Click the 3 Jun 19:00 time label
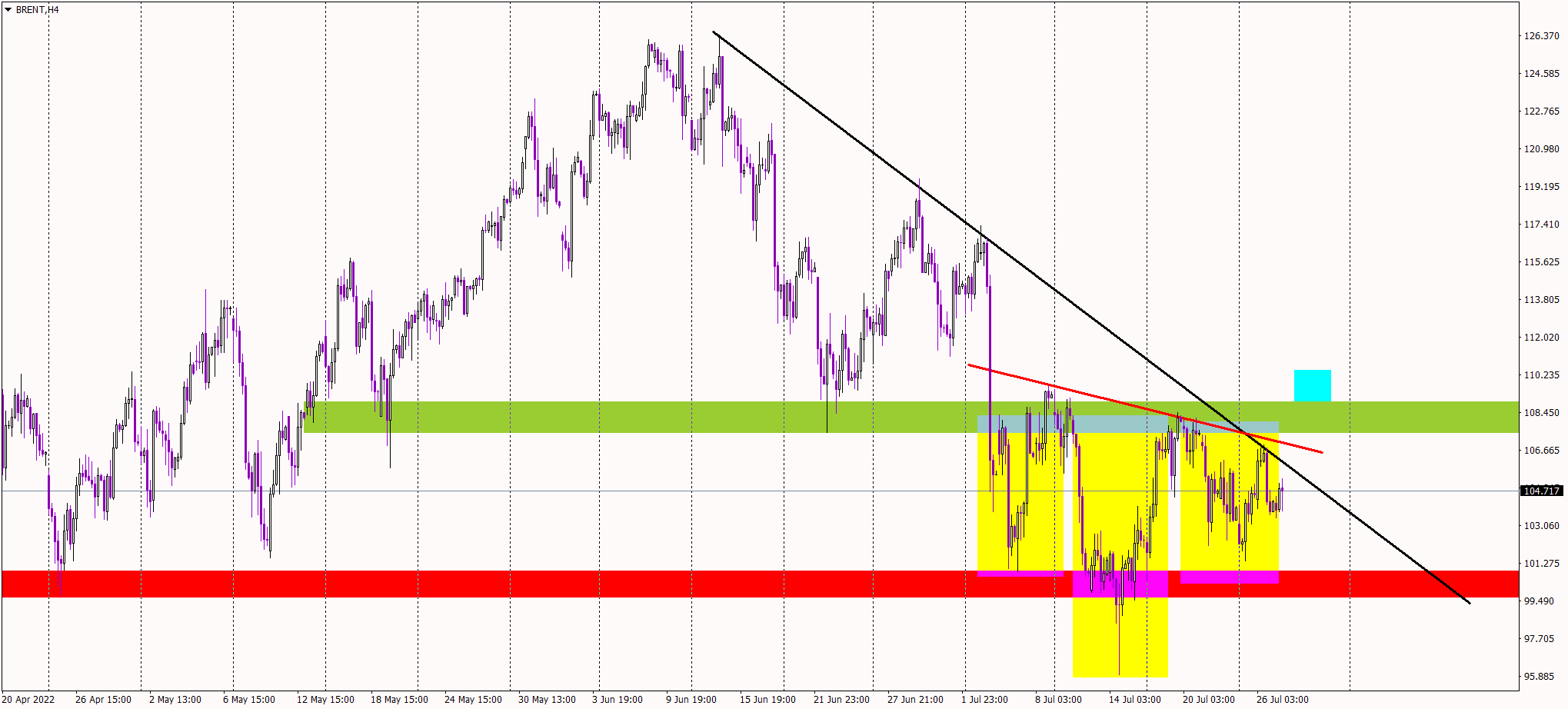The width and height of the screenshot is (1568, 709). pyautogui.click(x=618, y=699)
